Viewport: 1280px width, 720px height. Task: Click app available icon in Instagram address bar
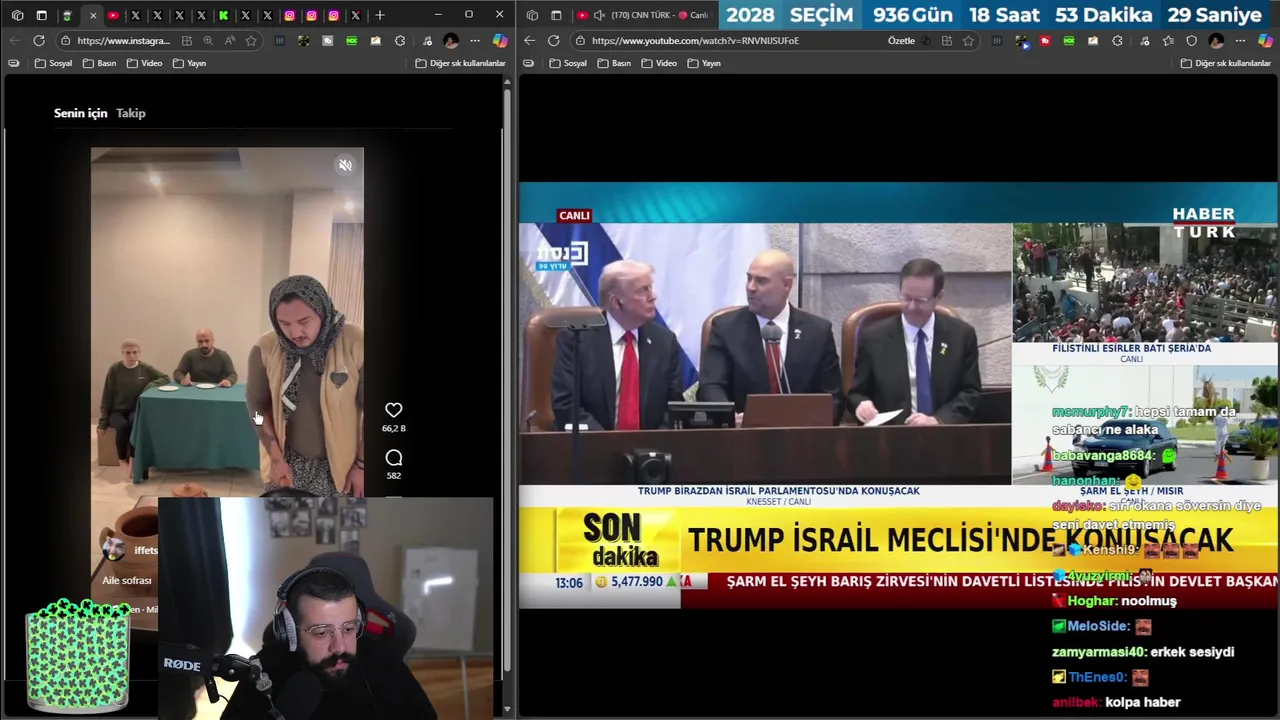click(186, 41)
